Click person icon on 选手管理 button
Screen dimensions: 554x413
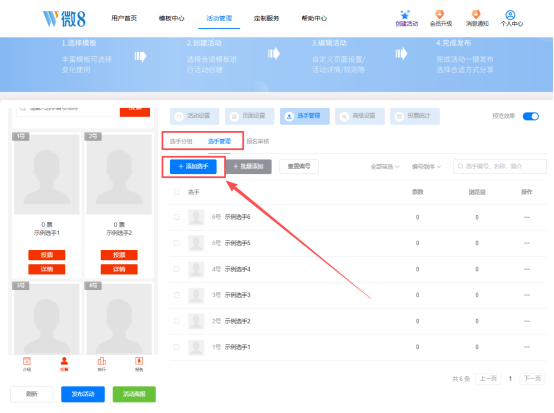pos(289,117)
